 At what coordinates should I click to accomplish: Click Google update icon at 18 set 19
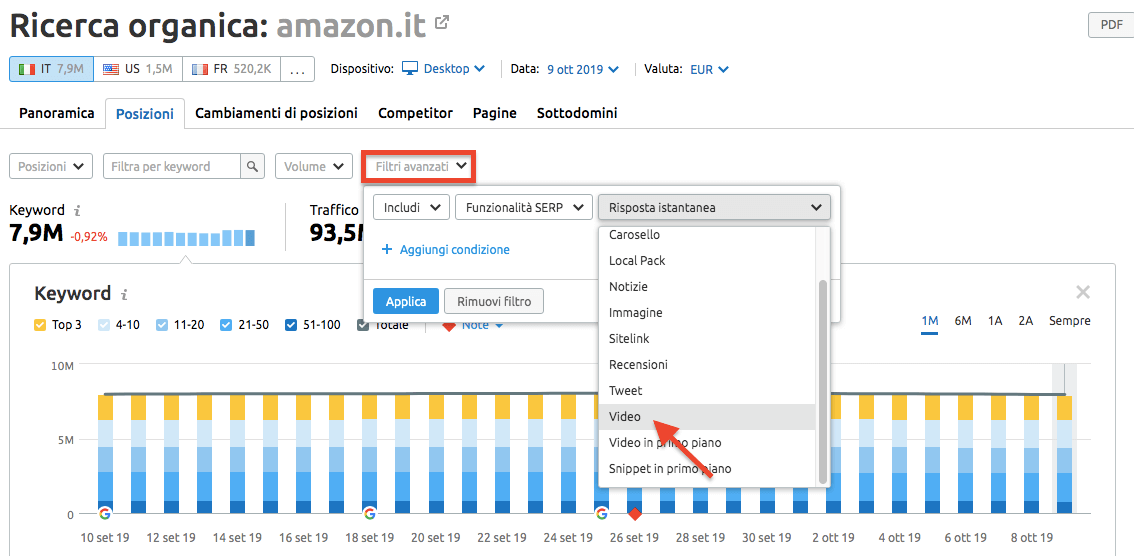pos(370,514)
